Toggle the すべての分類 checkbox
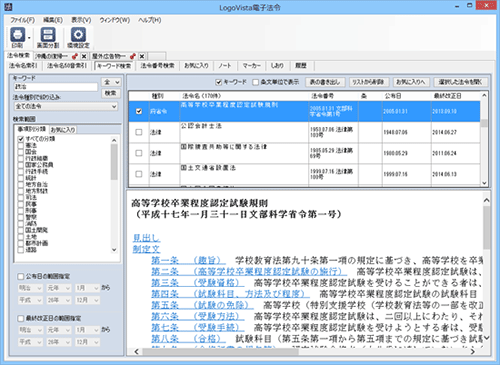500x365 pixels. coord(21,139)
